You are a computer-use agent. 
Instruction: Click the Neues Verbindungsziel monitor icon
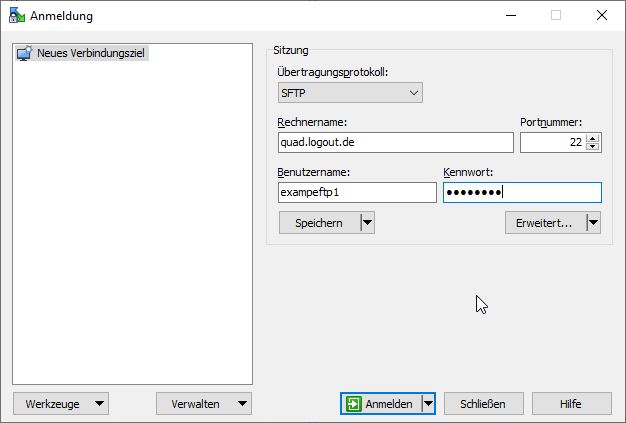pos(25,53)
